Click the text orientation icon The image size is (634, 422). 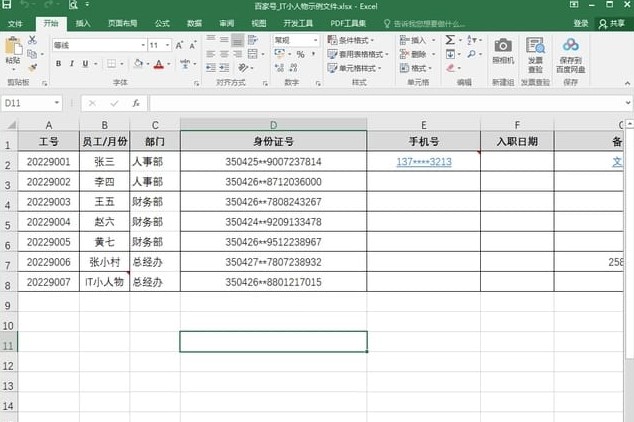click(x=243, y=68)
